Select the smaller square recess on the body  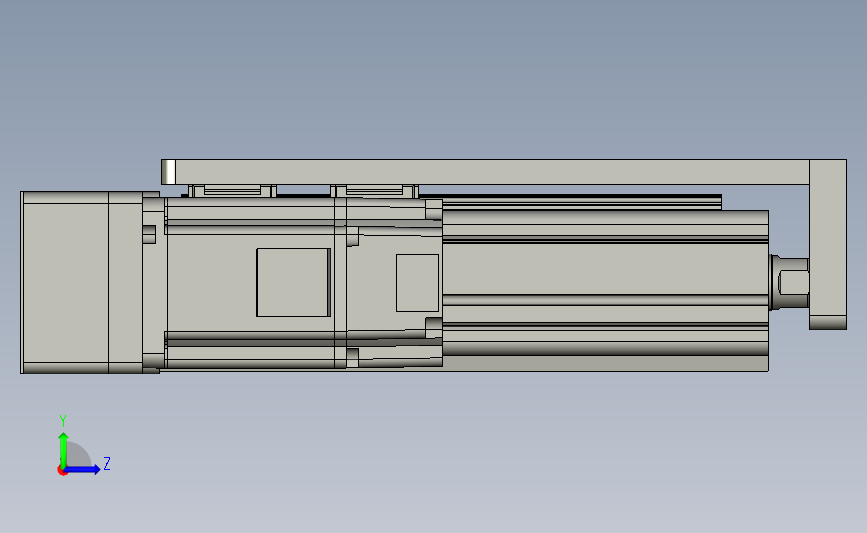417,283
